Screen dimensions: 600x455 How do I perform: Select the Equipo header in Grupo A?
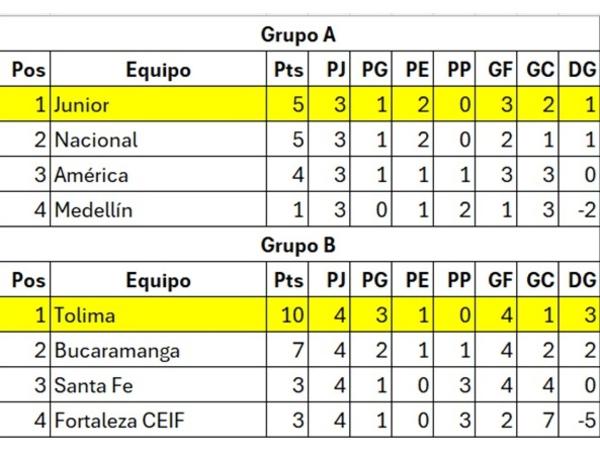158,71
